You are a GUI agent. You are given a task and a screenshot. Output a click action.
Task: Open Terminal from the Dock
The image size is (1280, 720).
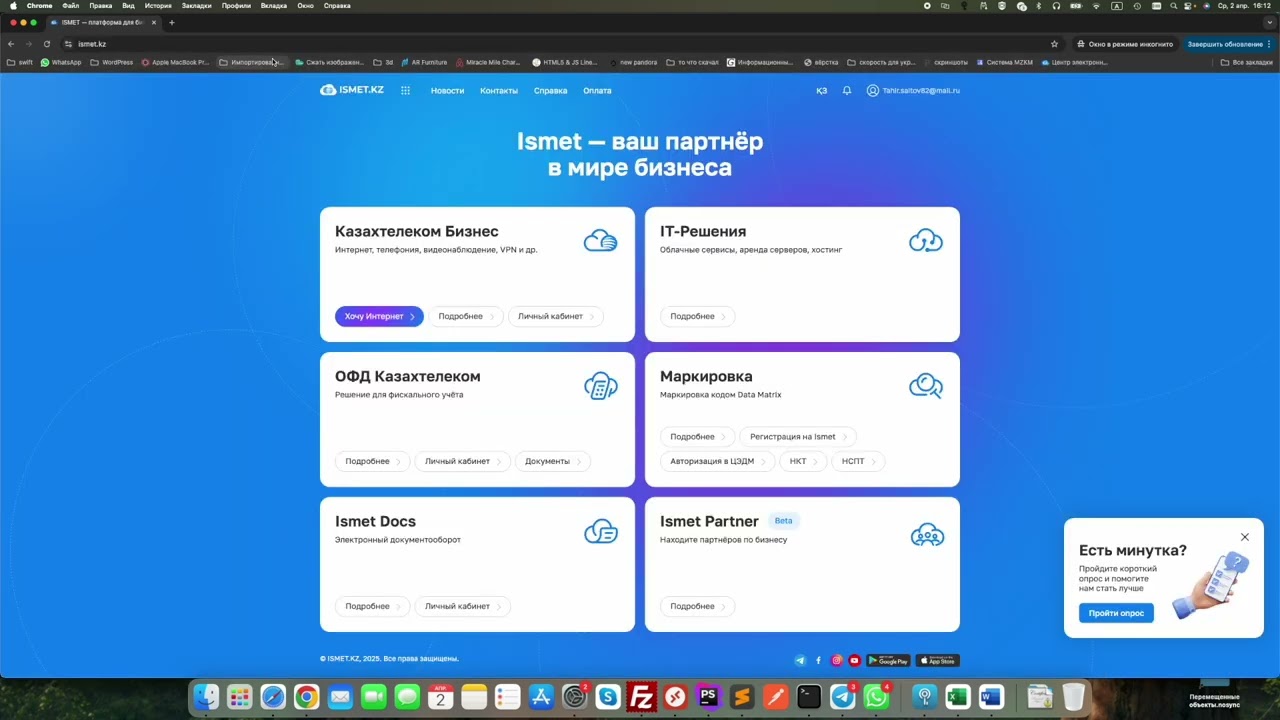[x=809, y=697]
